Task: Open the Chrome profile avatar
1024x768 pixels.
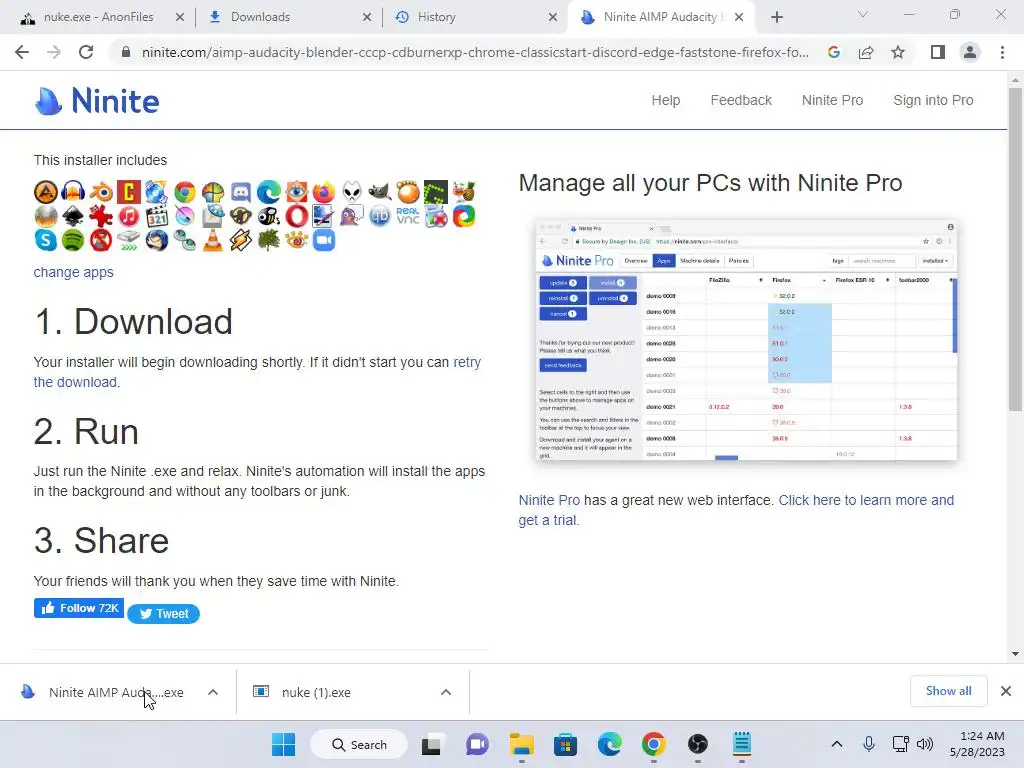Action: [970, 52]
